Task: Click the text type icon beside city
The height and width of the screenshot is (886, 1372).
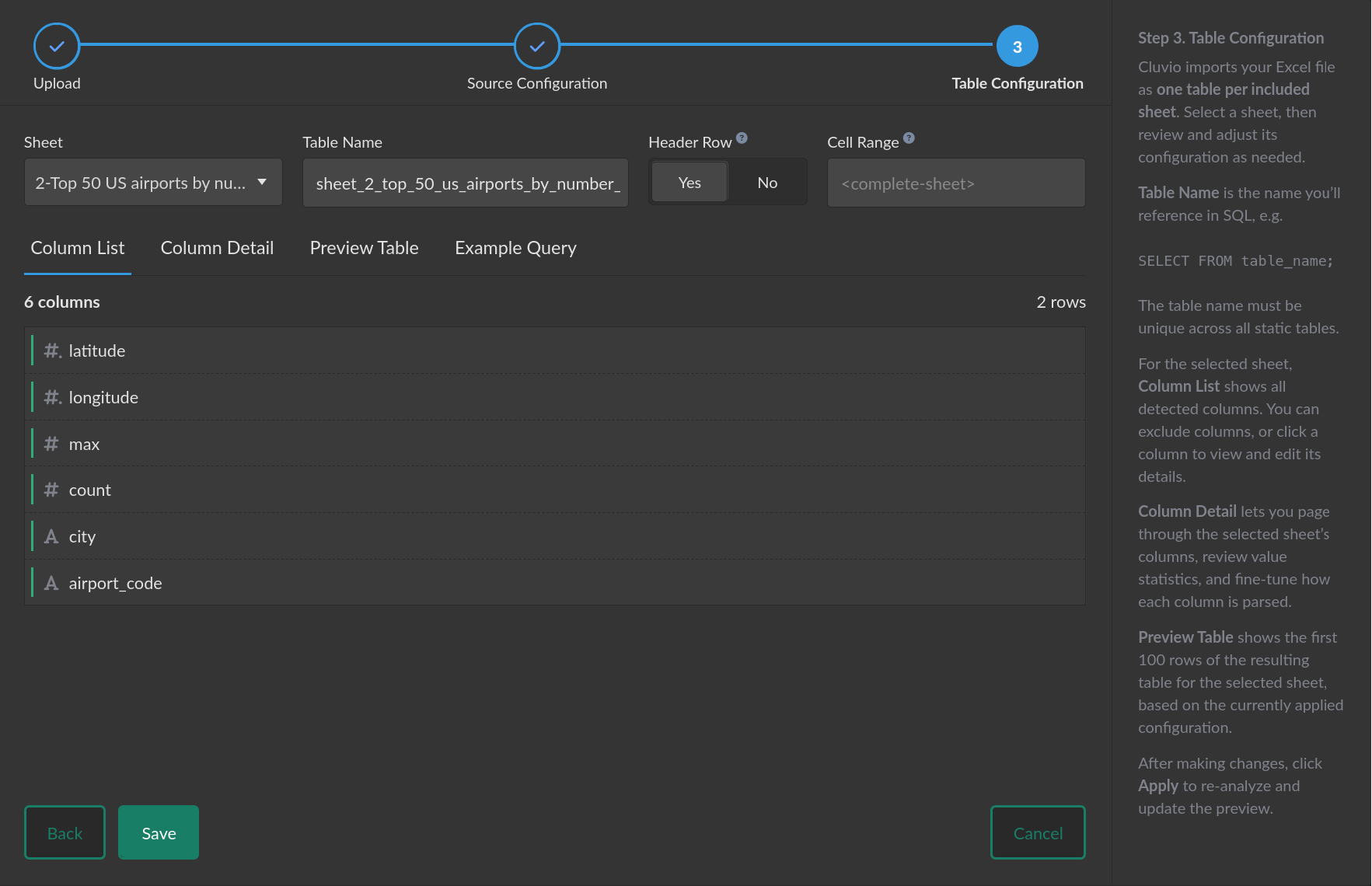Action: 51,536
